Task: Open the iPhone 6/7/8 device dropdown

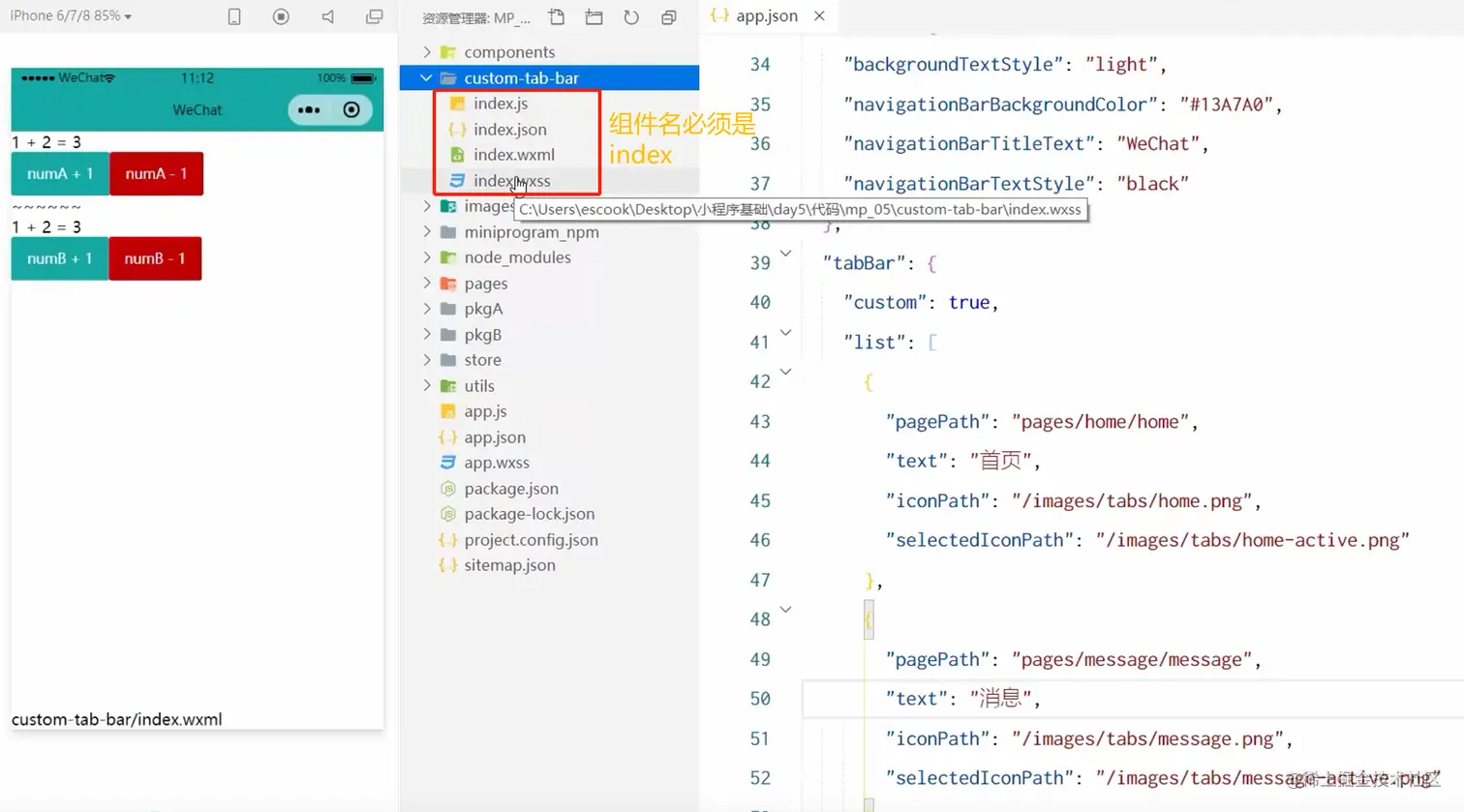Action: (x=71, y=16)
